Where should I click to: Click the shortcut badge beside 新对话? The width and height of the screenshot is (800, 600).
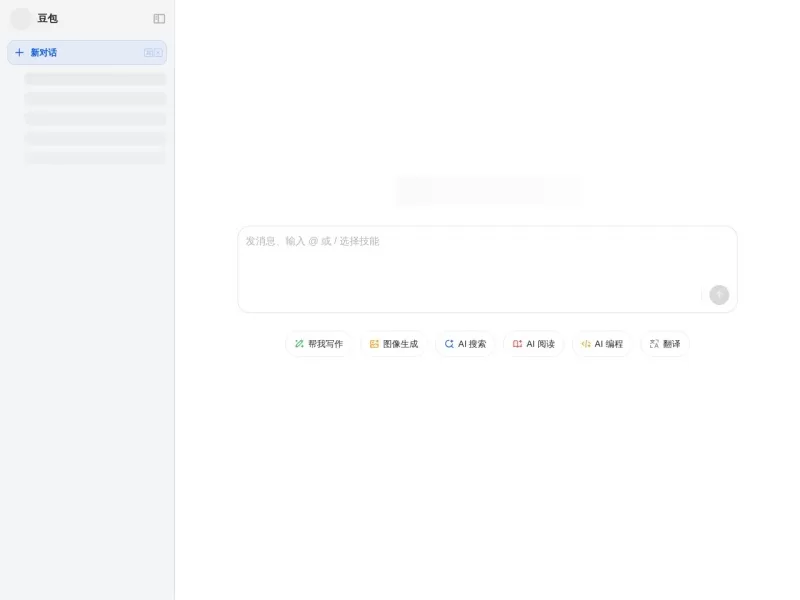tap(152, 52)
